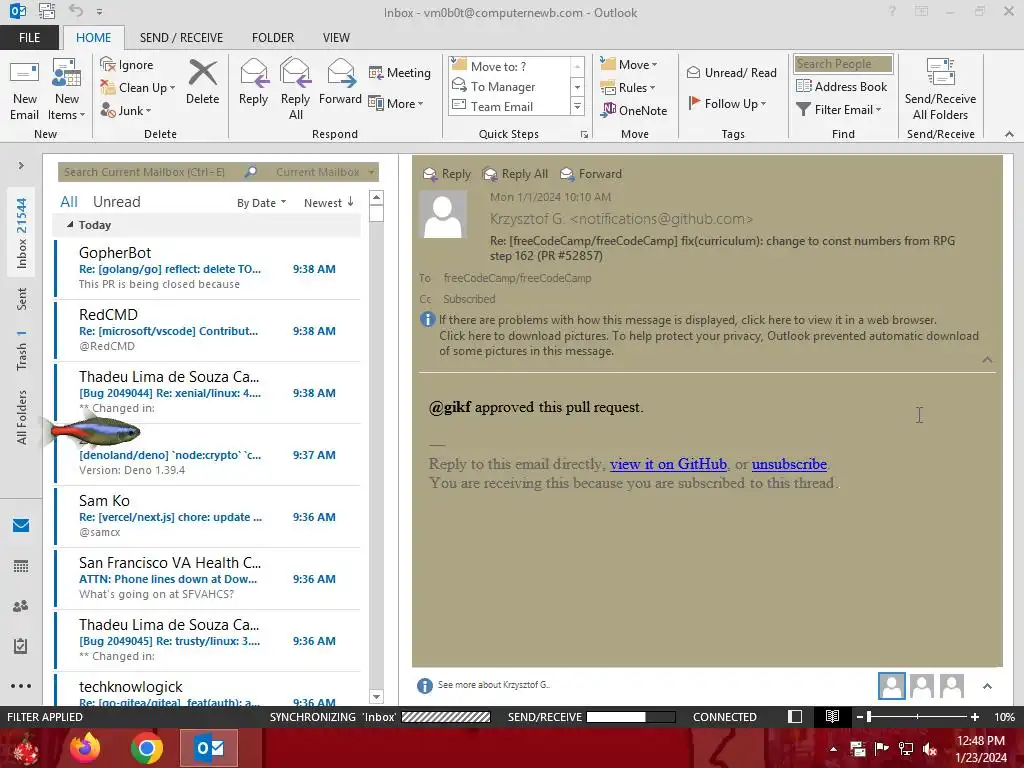Image resolution: width=1024 pixels, height=768 pixels.
Task: Open the Clean Up dropdown
Action: [x=138, y=88]
